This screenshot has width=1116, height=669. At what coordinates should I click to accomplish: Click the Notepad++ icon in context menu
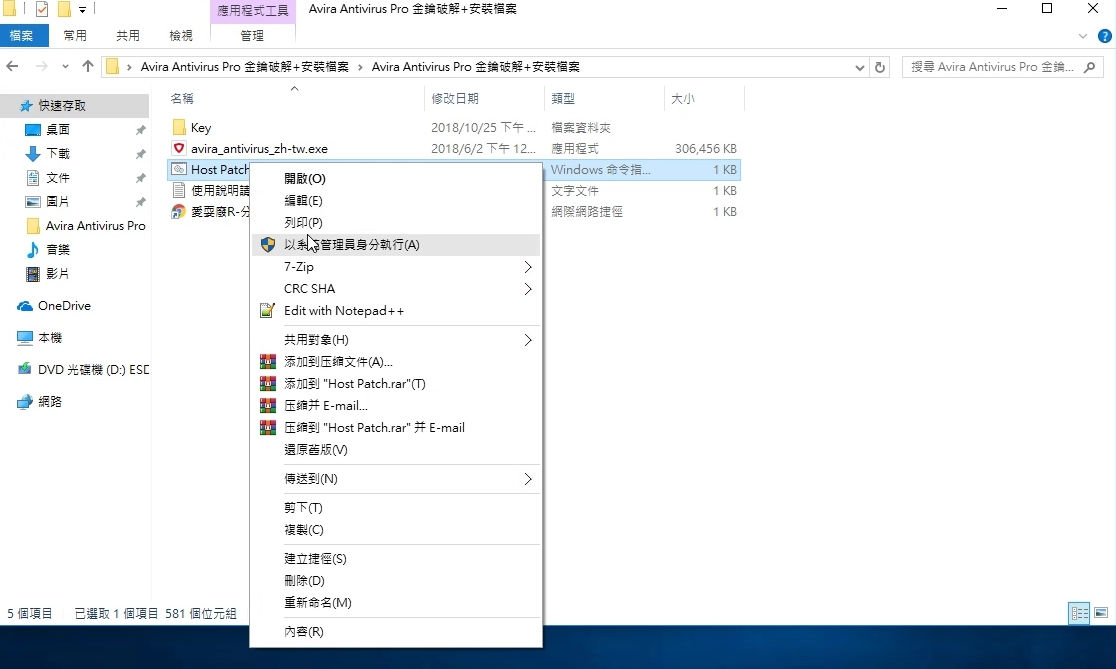point(267,311)
